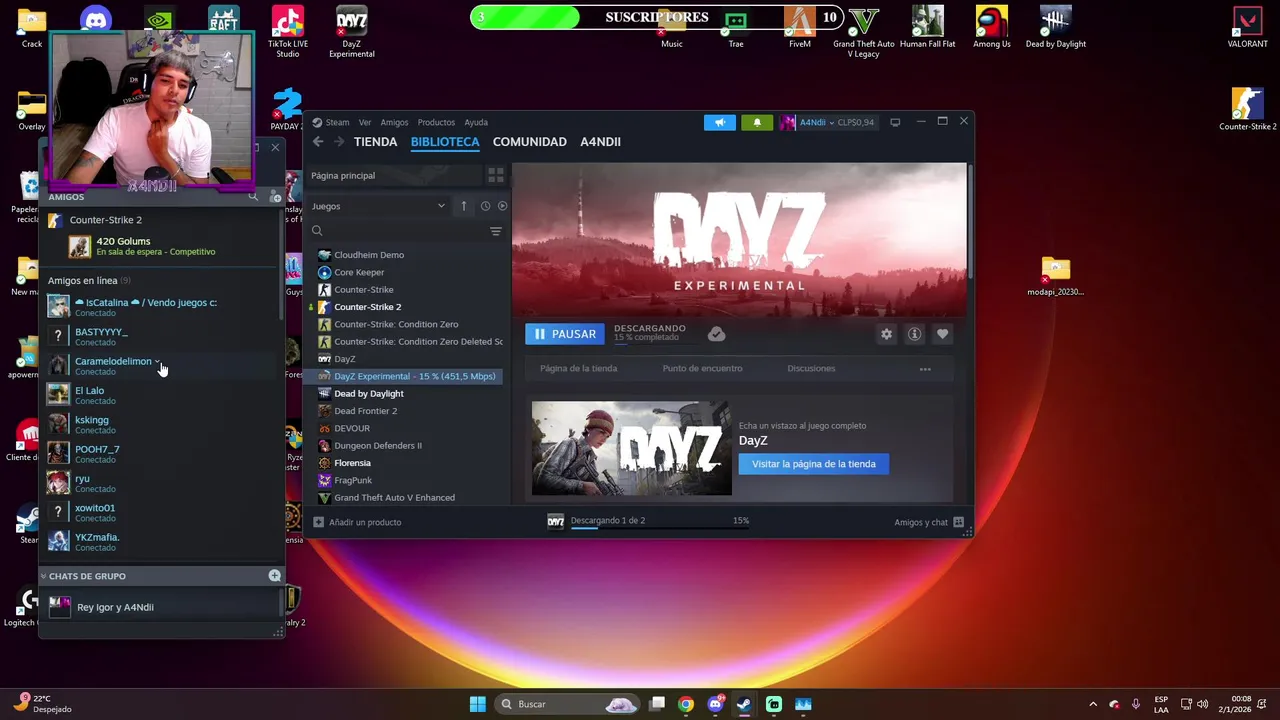Filter library by ready-to-play icon

[x=502, y=206]
